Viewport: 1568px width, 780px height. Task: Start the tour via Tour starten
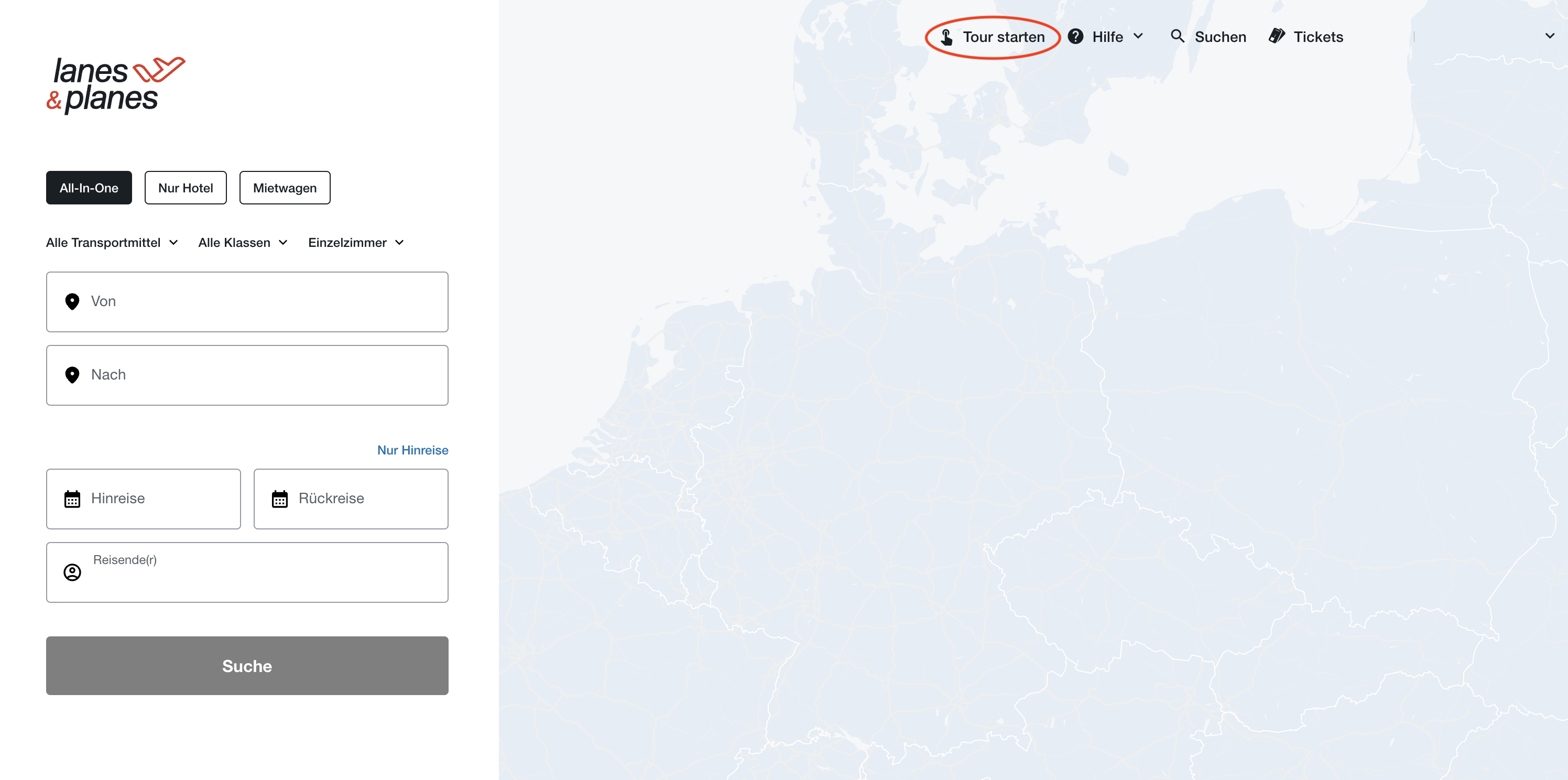pos(993,37)
